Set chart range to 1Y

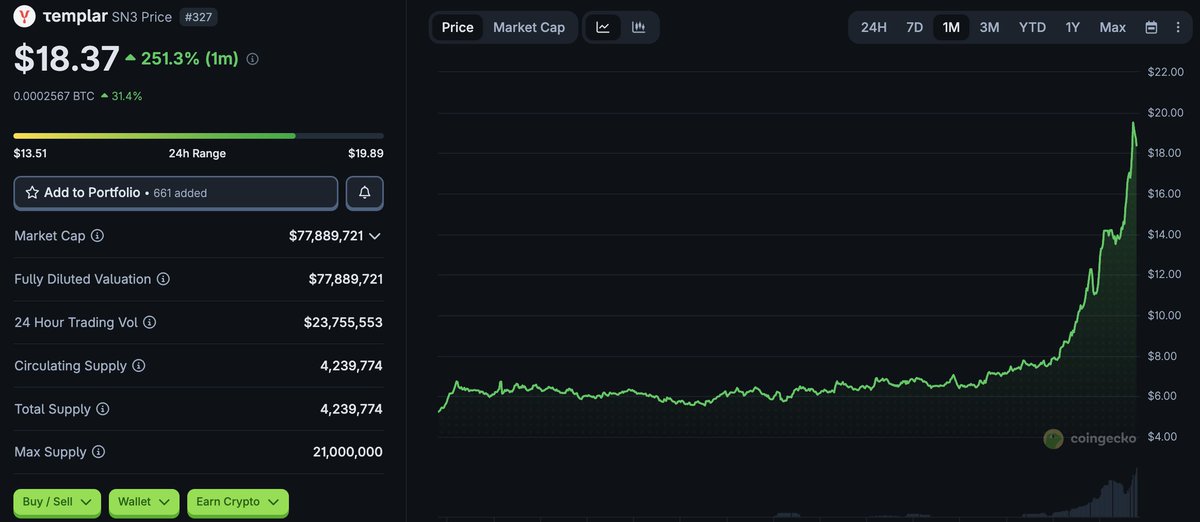point(1072,27)
